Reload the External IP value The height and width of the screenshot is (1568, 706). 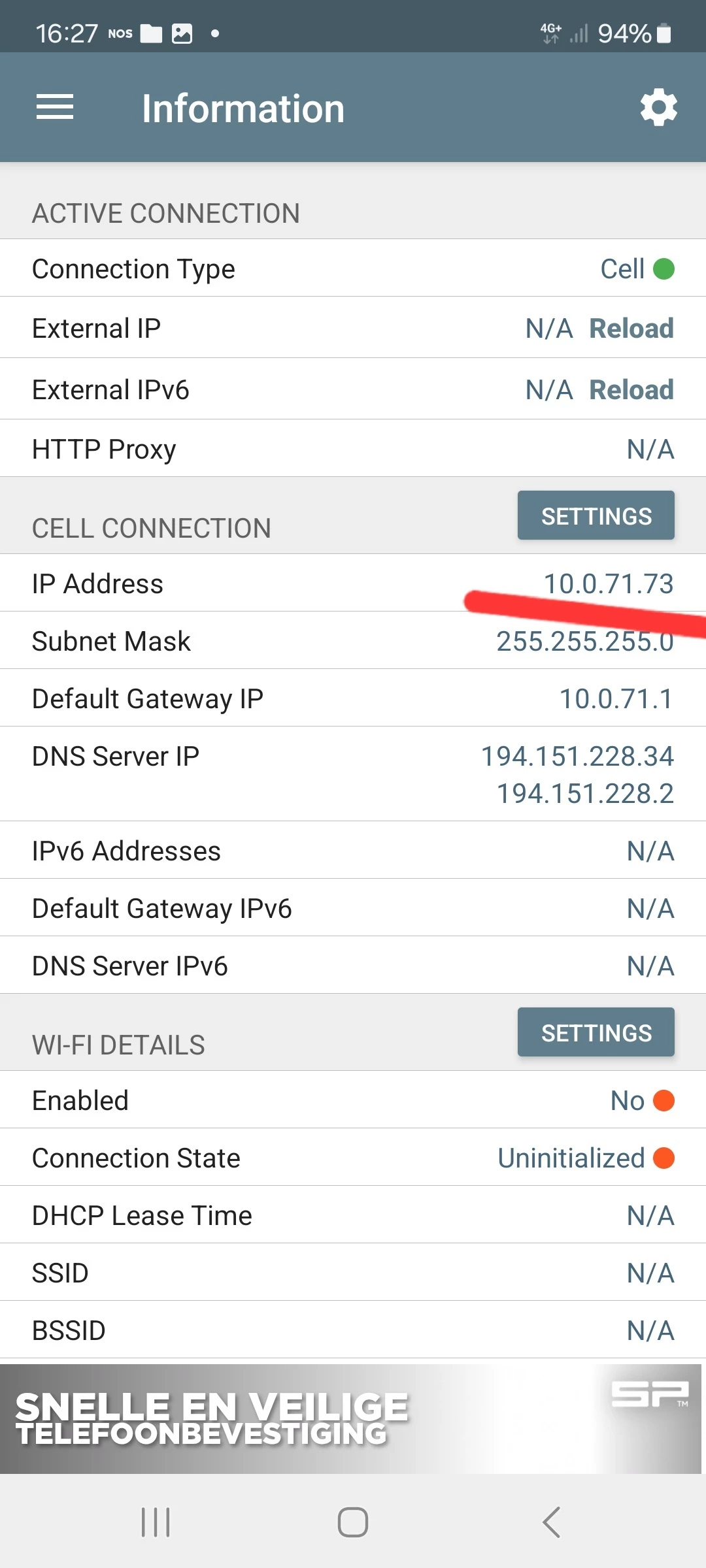(631, 329)
